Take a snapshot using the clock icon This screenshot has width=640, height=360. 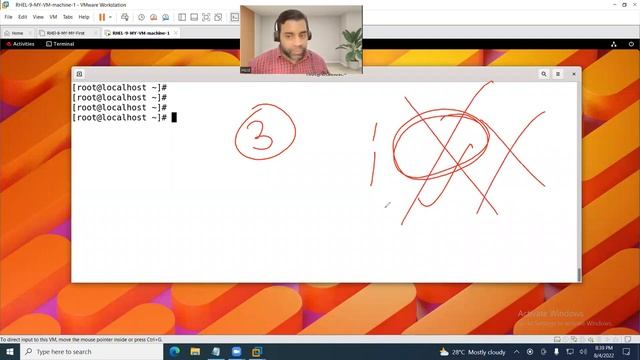pyautogui.click(x=141, y=17)
